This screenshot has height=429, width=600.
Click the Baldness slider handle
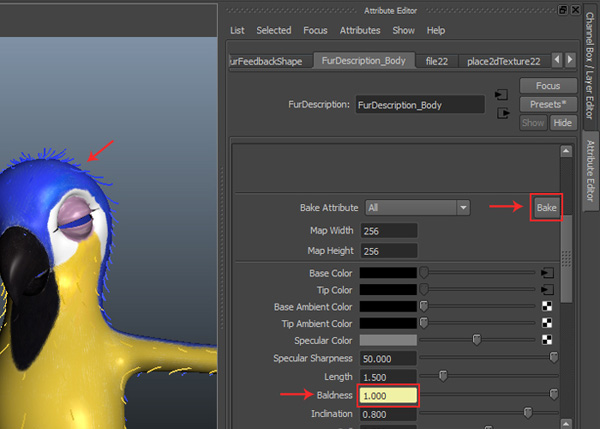point(553,394)
